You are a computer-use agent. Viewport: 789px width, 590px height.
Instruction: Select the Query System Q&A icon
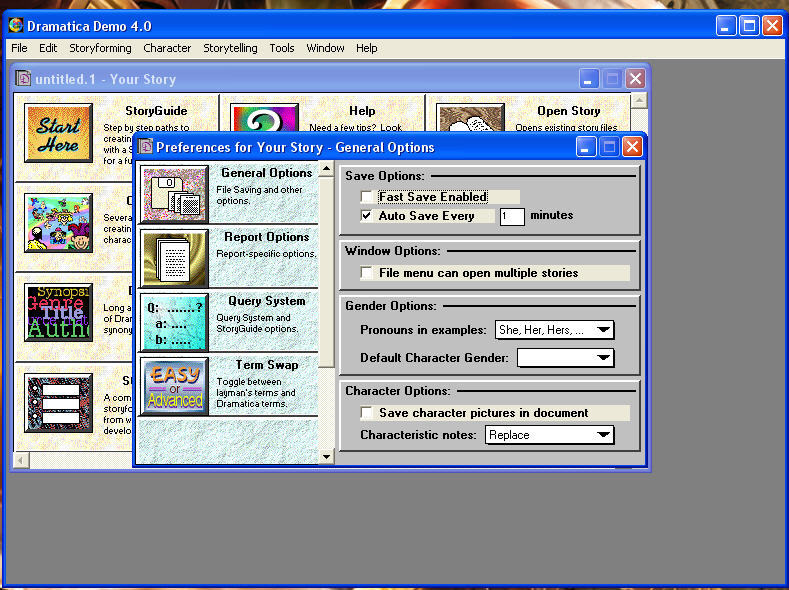coord(174,322)
